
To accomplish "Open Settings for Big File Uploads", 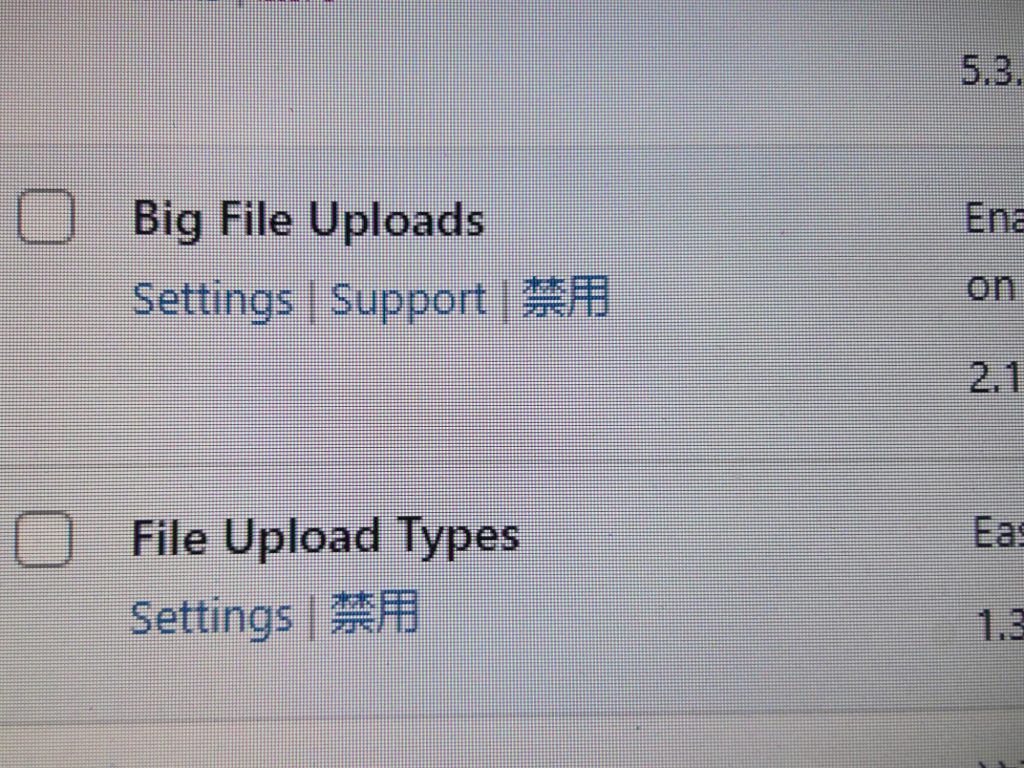I will tap(212, 300).
